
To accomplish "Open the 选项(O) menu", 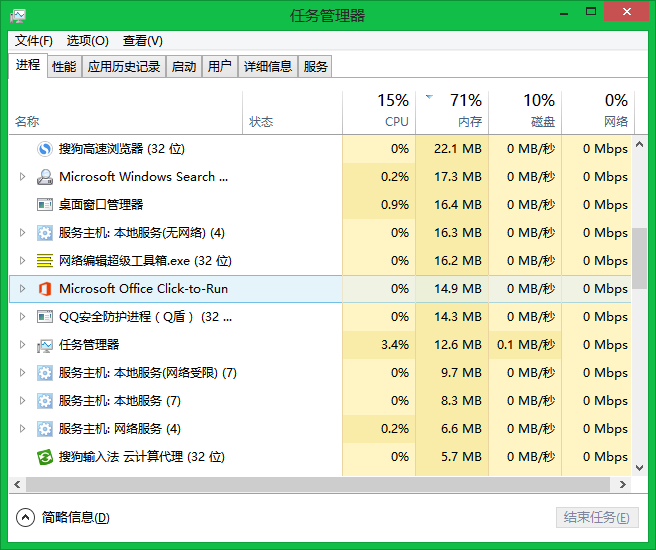I will [x=88, y=41].
